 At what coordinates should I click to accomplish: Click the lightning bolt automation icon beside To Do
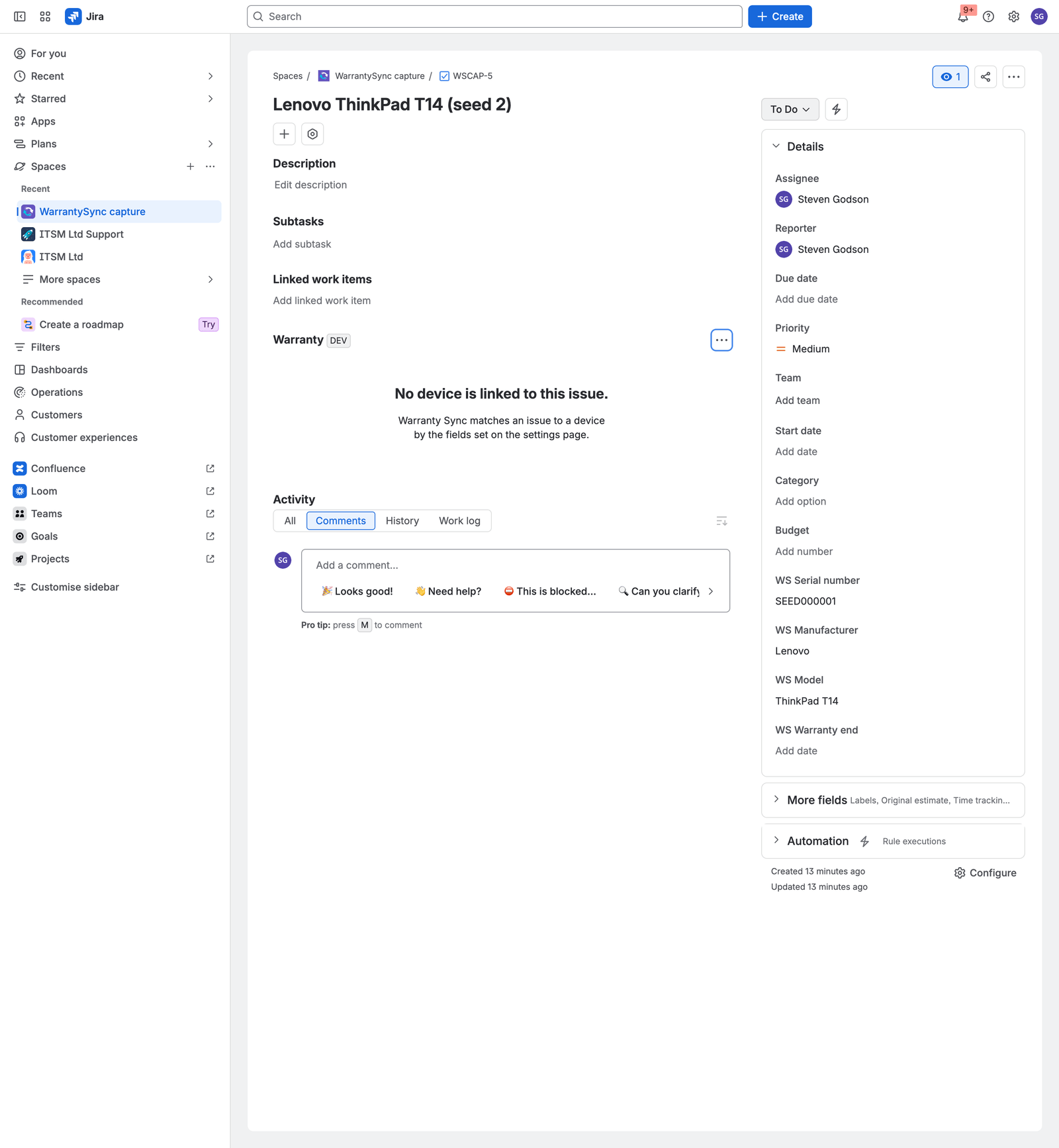[837, 109]
